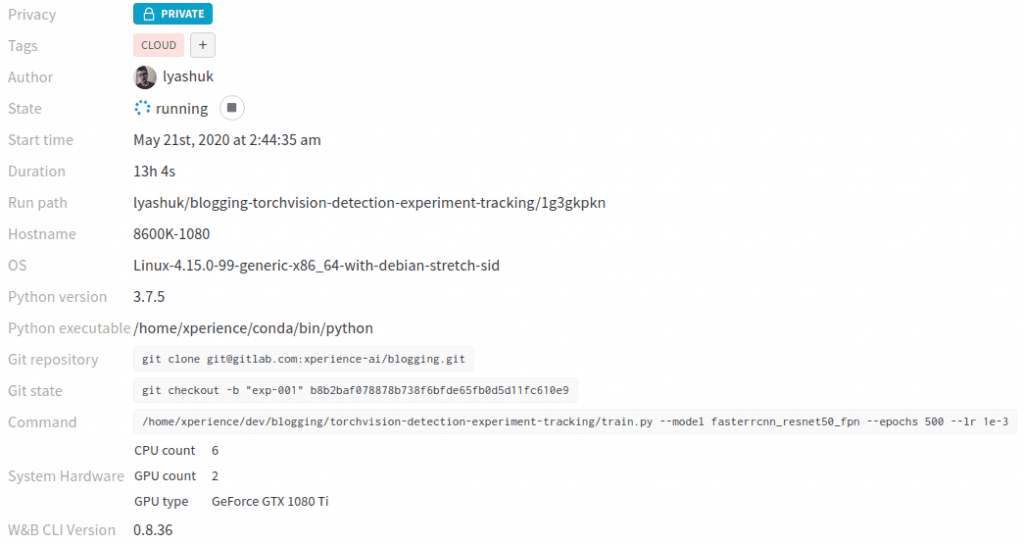This screenshot has height=544, width=1024.
Task: Click the lock icon in Private badge
Action: [x=149, y=14]
